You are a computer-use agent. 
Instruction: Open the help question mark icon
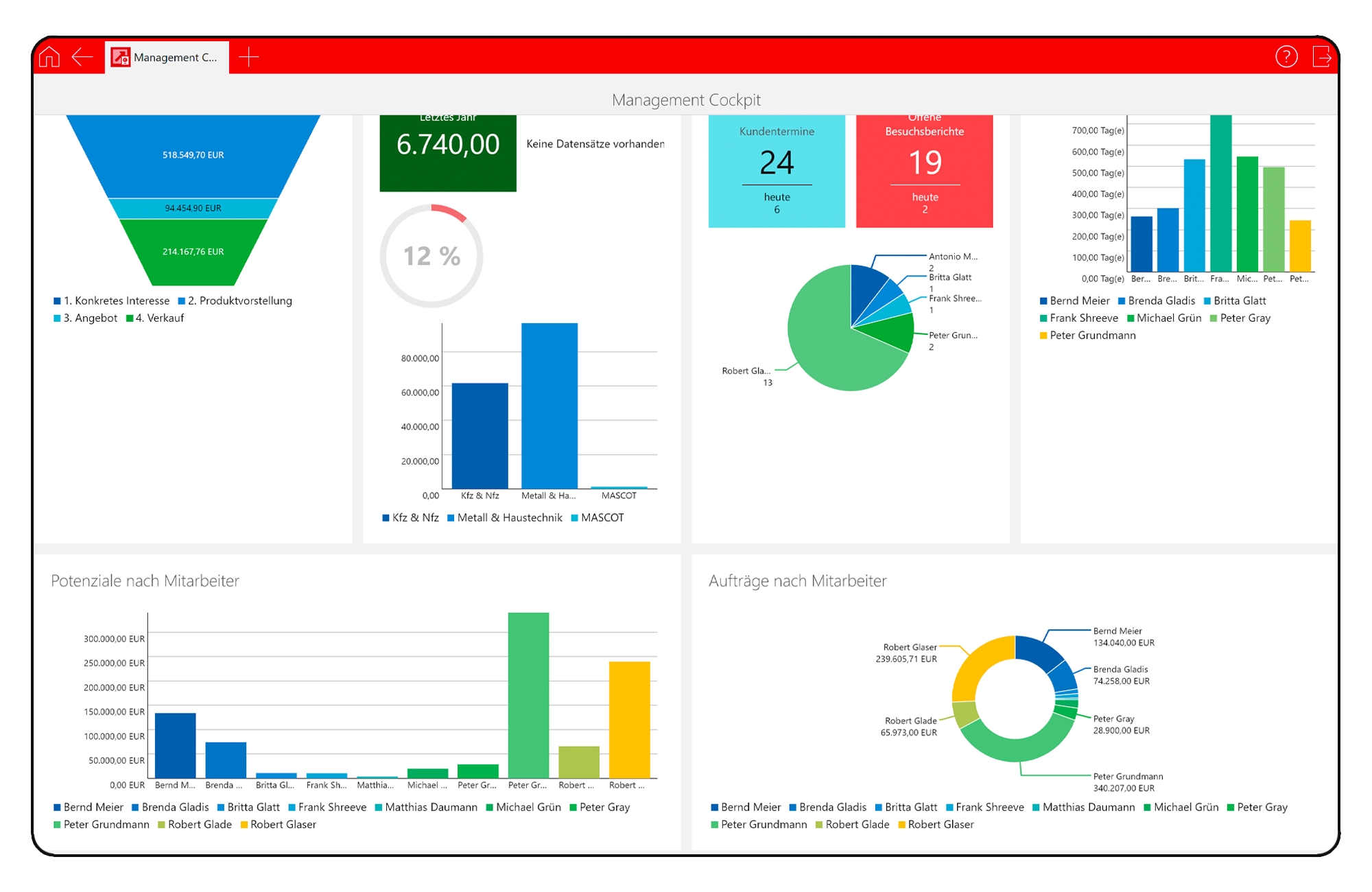pyautogui.click(x=1286, y=57)
